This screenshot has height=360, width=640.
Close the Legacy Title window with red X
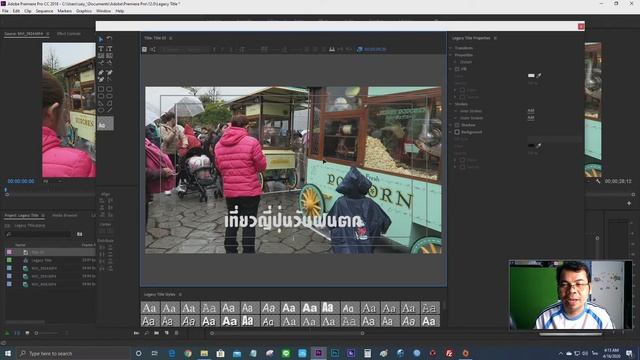click(581, 27)
